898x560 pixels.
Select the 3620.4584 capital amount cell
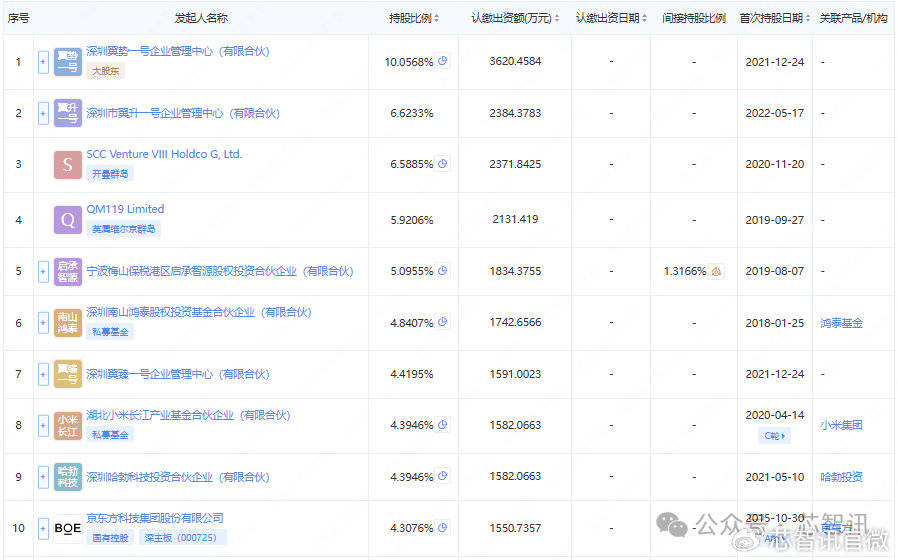(515, 61)
